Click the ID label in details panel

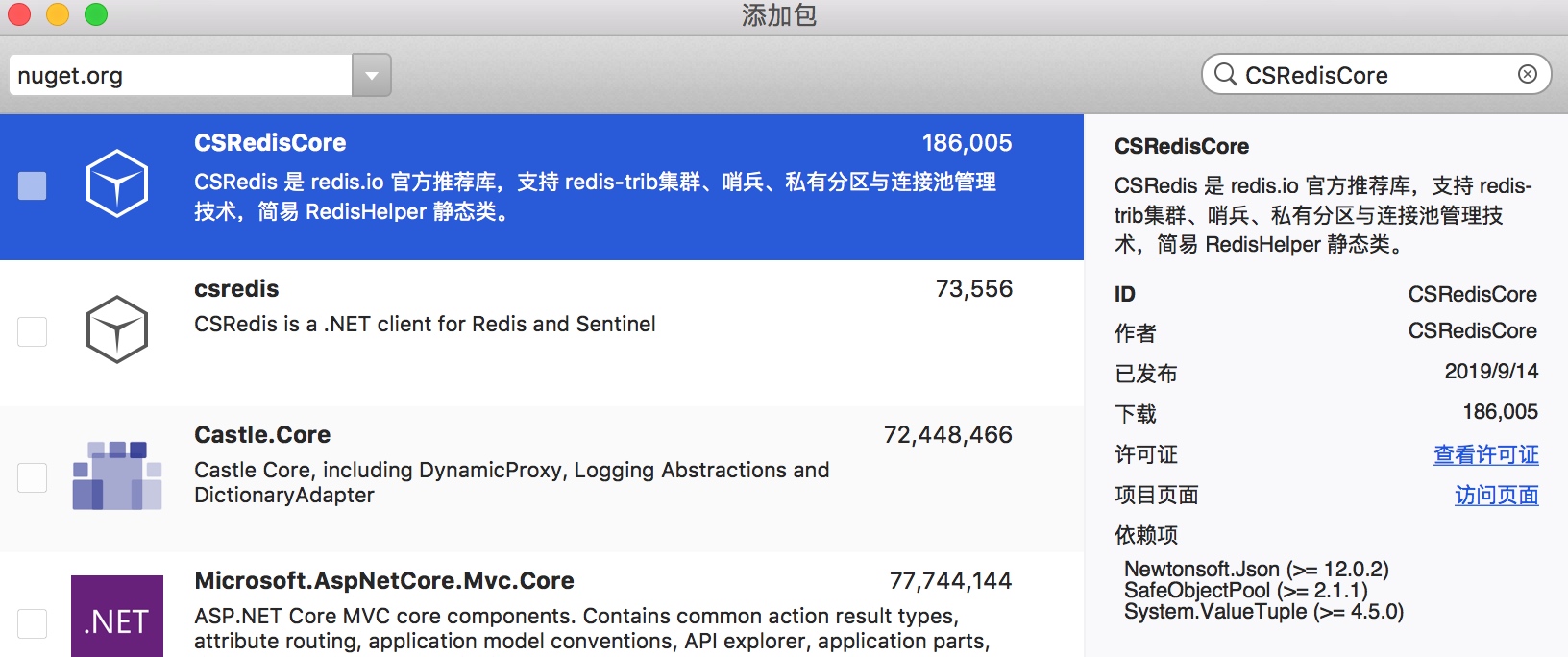pyautogui.click(x=1125, y=295)
